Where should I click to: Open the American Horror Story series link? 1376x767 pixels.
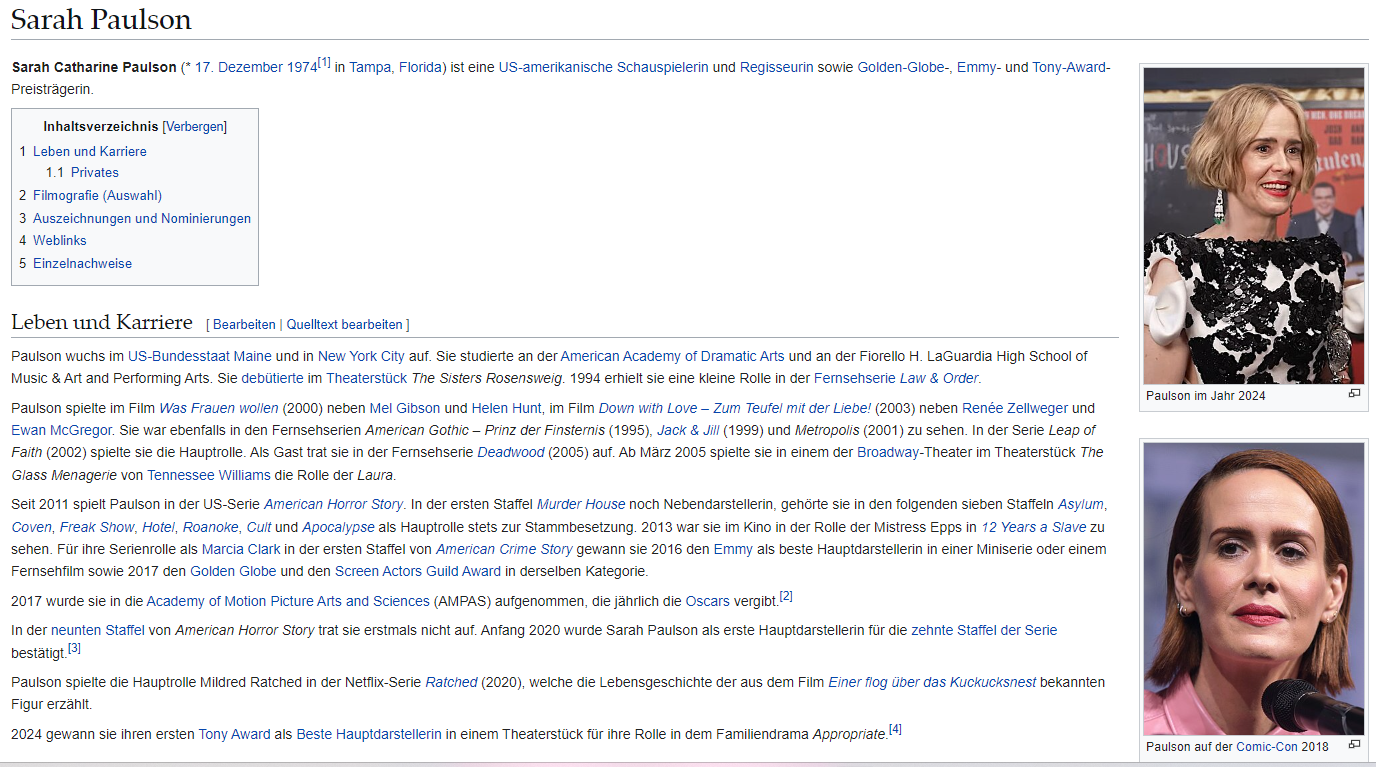click(x=333, y=505)
